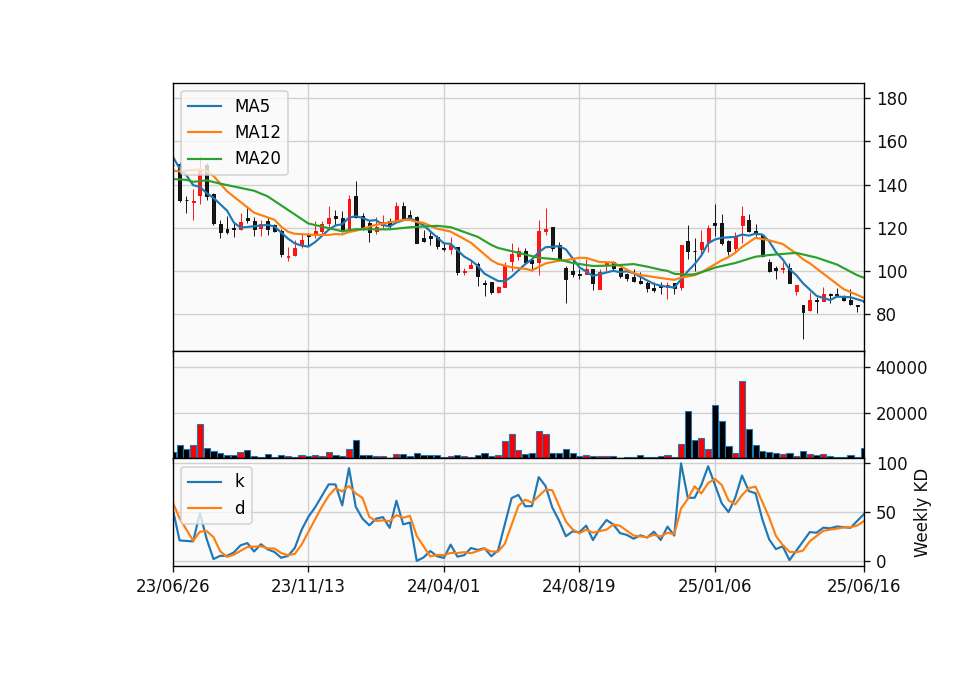Image resolution: width=960 pixels, height=690 pixels.
Task: Click the 20000 volume axis label
Action: [902, 414]
